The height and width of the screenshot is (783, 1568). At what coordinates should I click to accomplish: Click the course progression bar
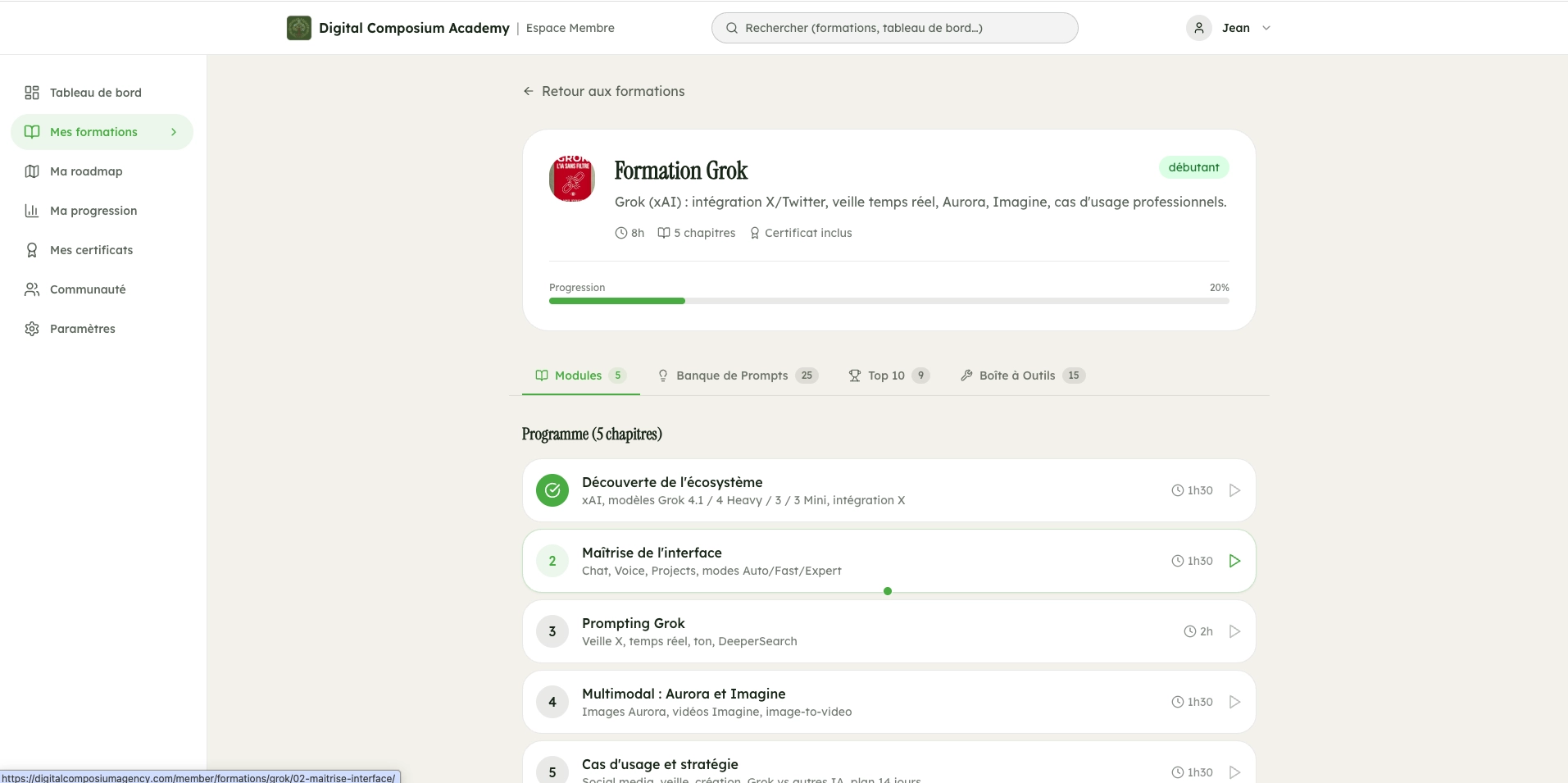coord(889,300)
